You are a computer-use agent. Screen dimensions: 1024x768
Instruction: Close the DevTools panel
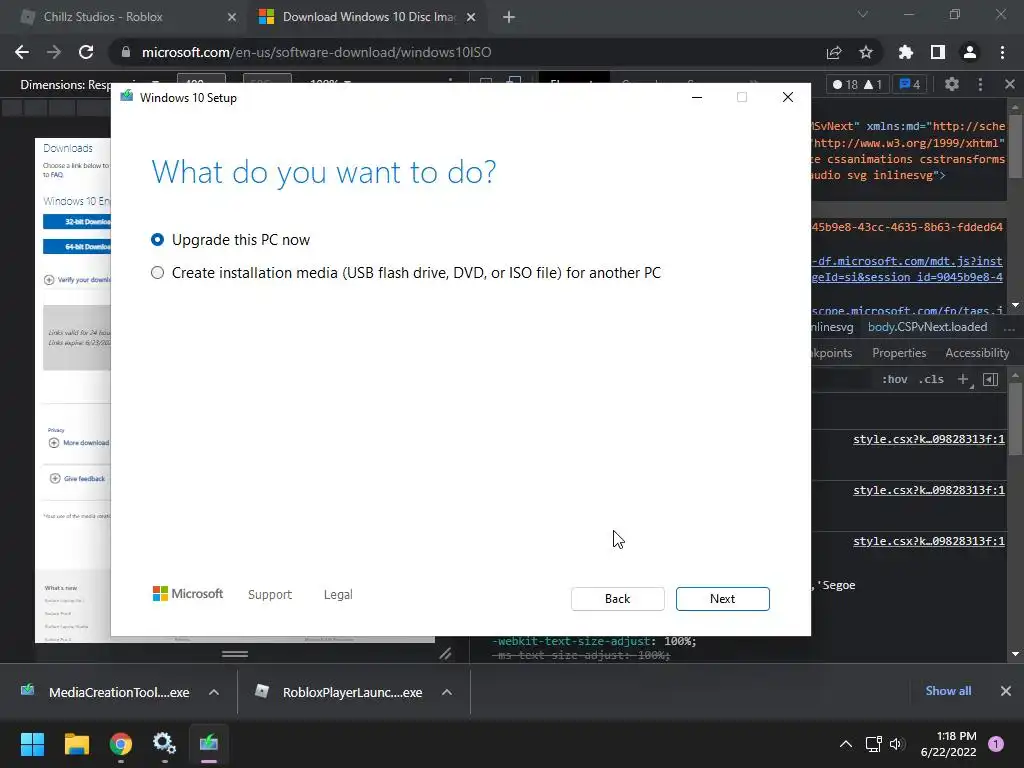[x=1010, y=84]
